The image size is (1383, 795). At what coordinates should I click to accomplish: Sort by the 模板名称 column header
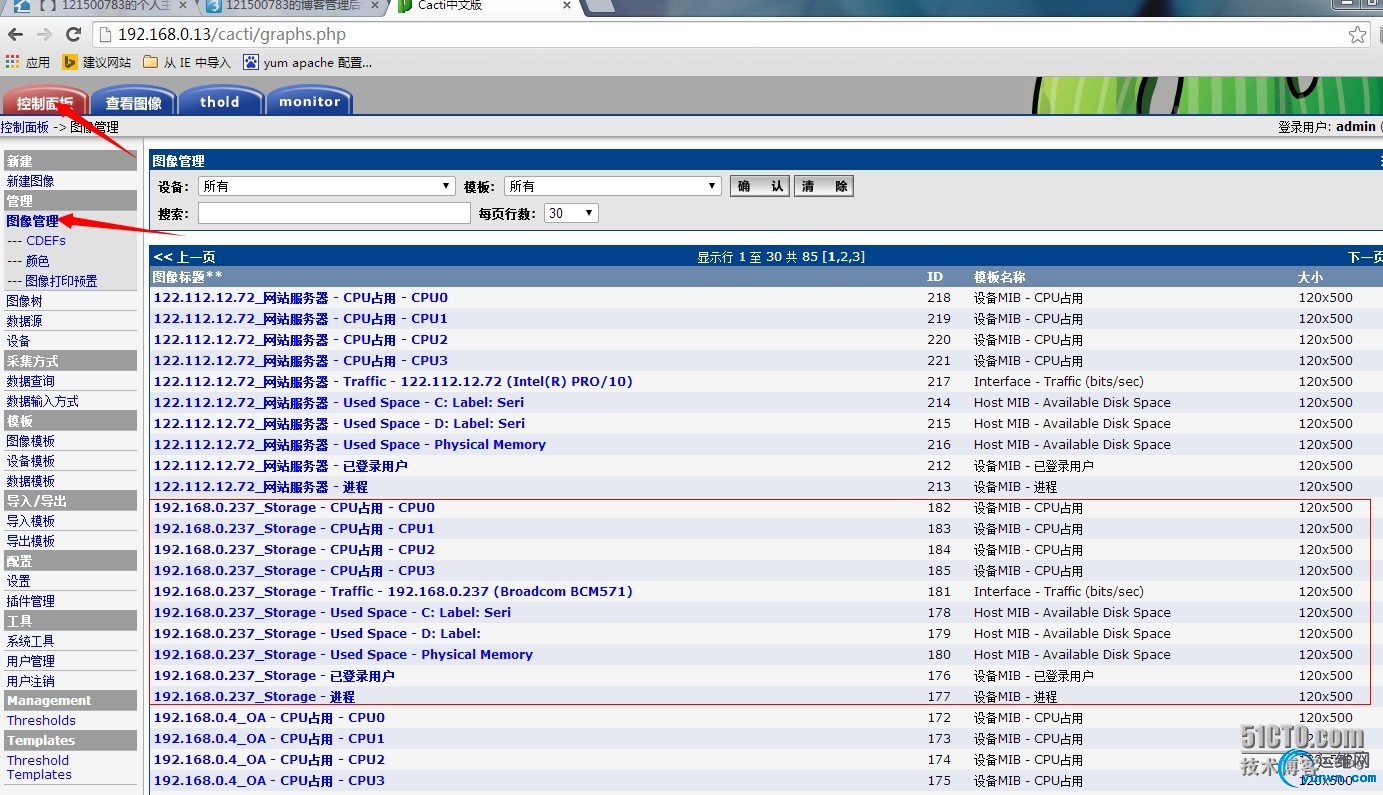pyautogui.click(x=1000, y=277)
